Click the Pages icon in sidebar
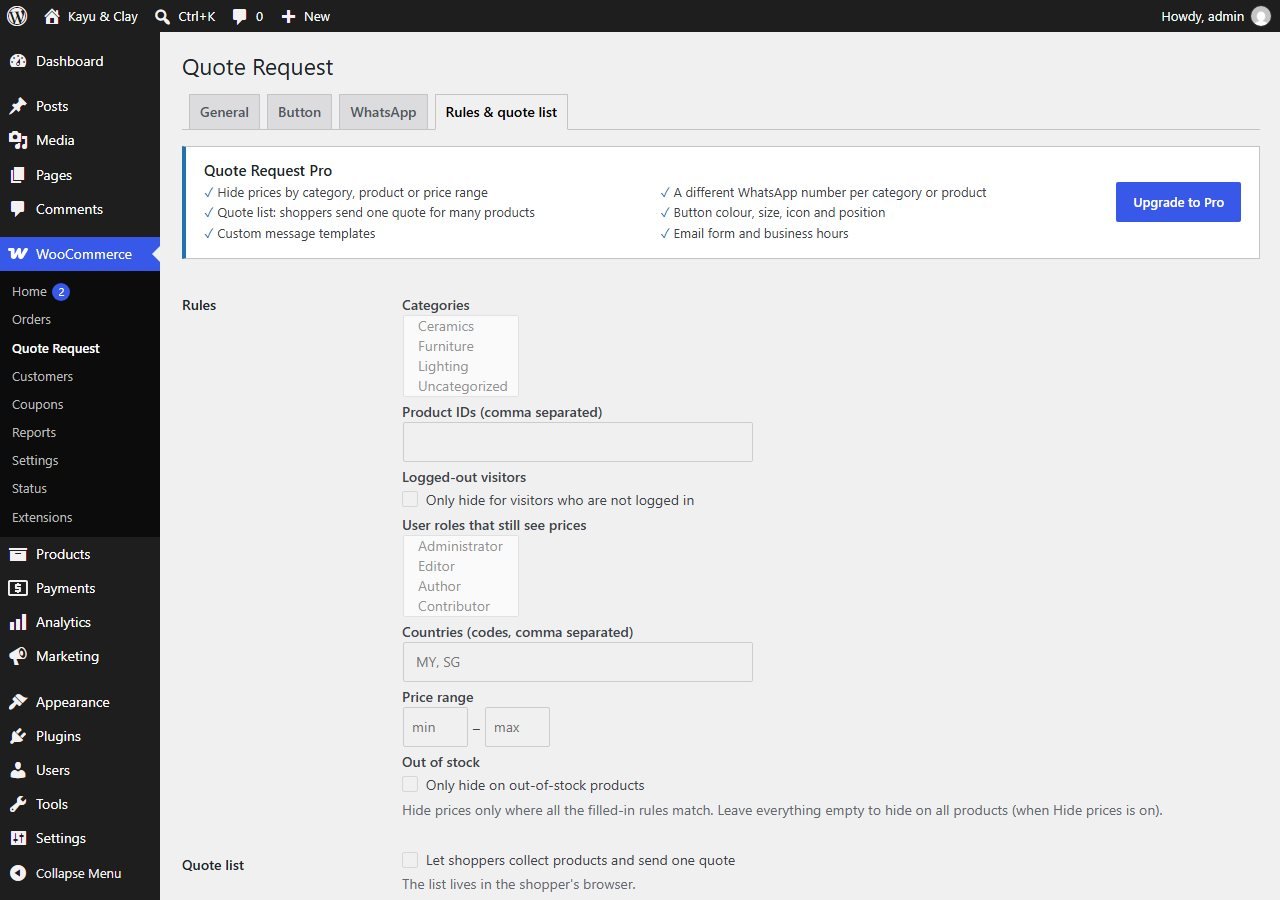The height and width of the screenshot is (900, 1280). (x=18, y=175)
